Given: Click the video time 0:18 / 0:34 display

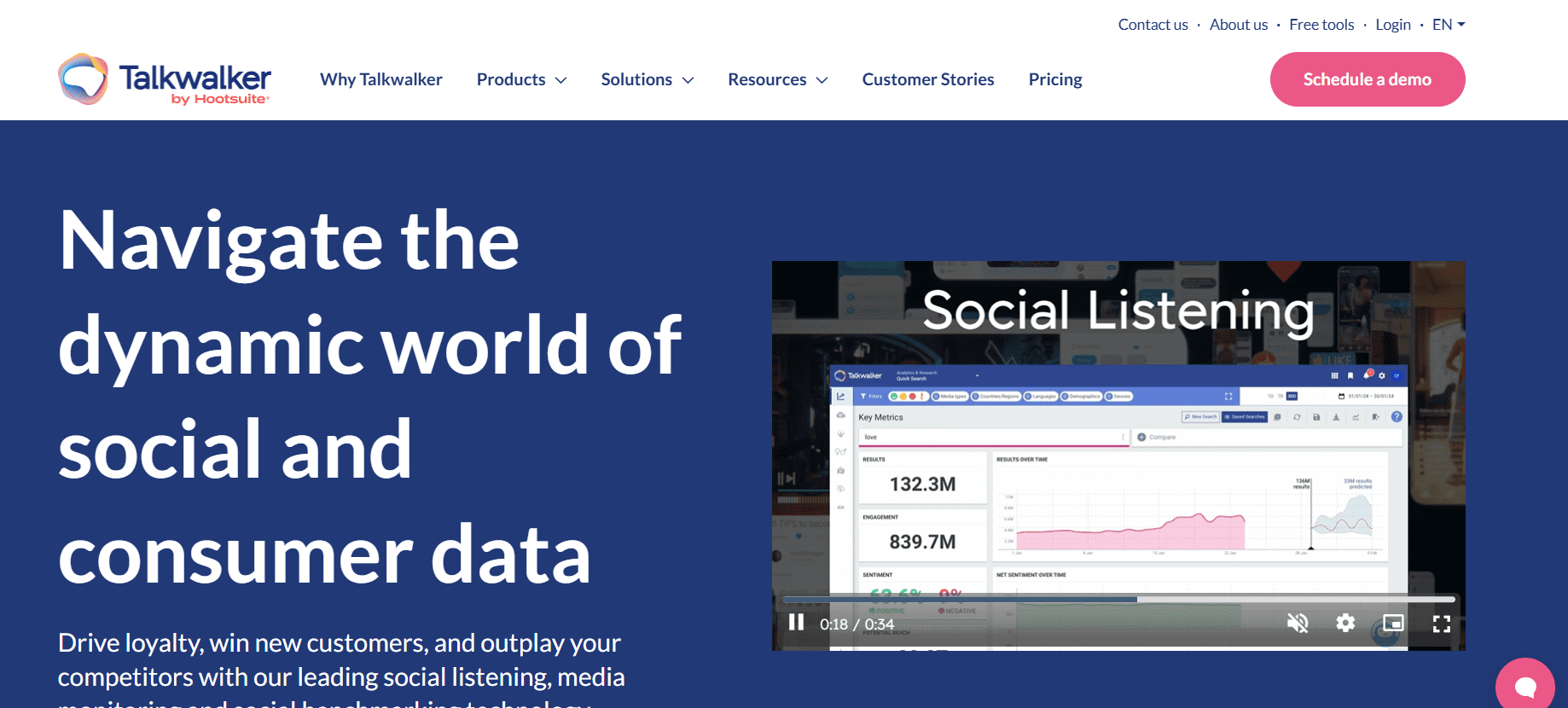Looking at the screenshot, I should coord(857,624).
